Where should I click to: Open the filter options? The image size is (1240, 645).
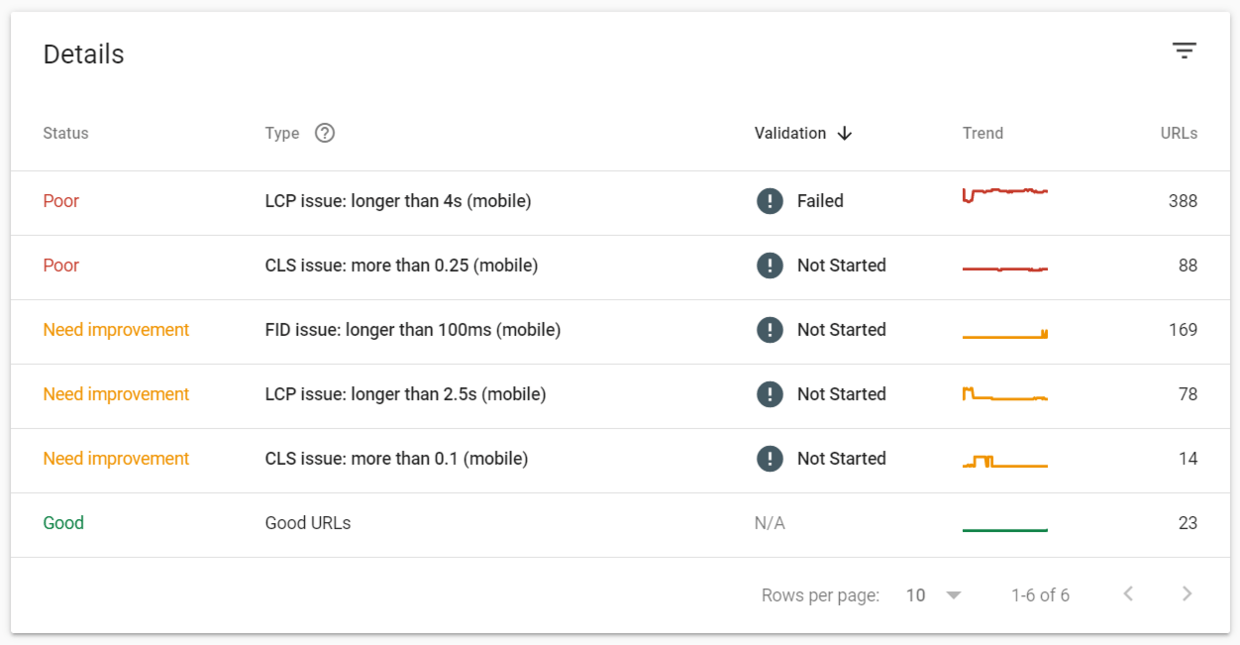coord(1184,50)
